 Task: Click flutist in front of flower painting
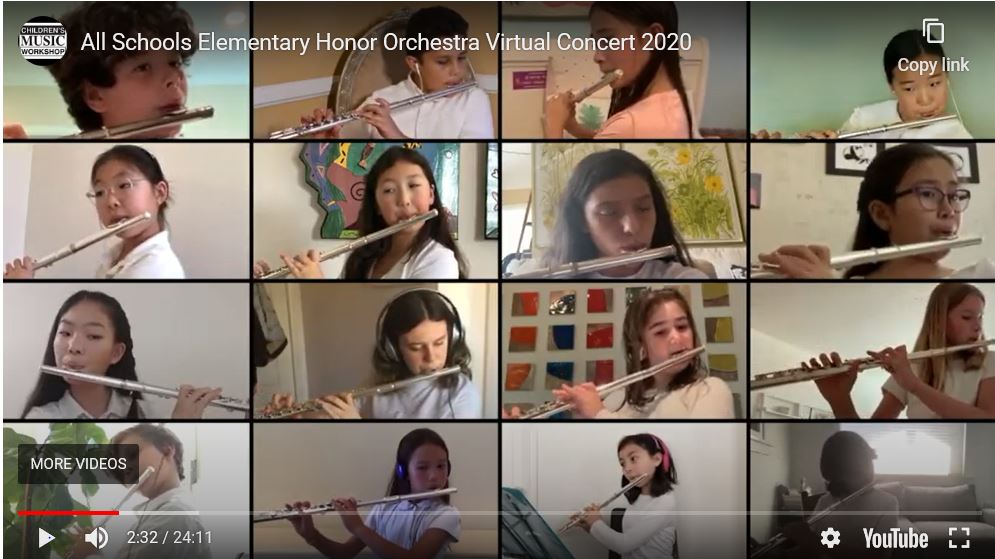pyautogui.click(x=624, y=211)
